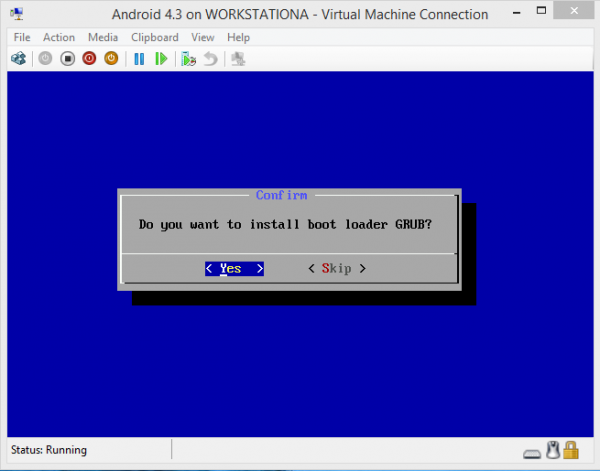The width and height of the screenshot is (600, 471).
Task: Reset the VM with green play icon
Action: [x=161, y=59]
